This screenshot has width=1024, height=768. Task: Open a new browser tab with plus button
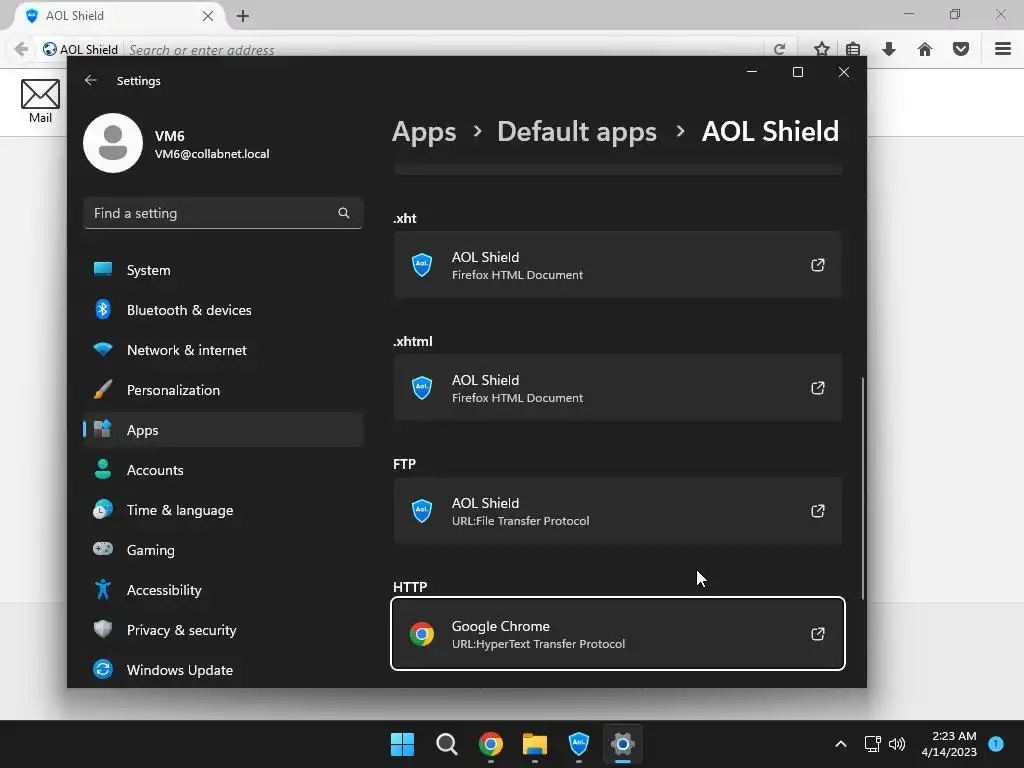click(243, 16)
